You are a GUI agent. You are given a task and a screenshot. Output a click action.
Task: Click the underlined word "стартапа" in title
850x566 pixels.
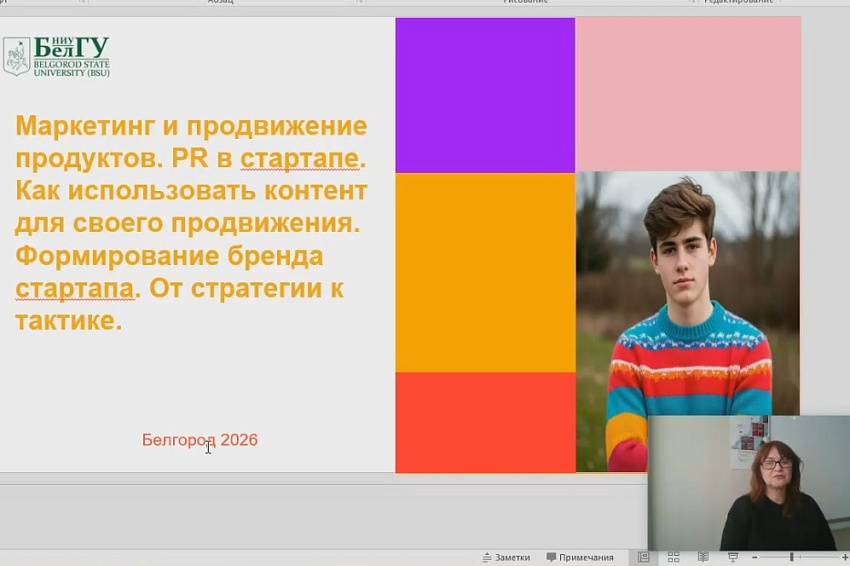click(x=74, y=289)
